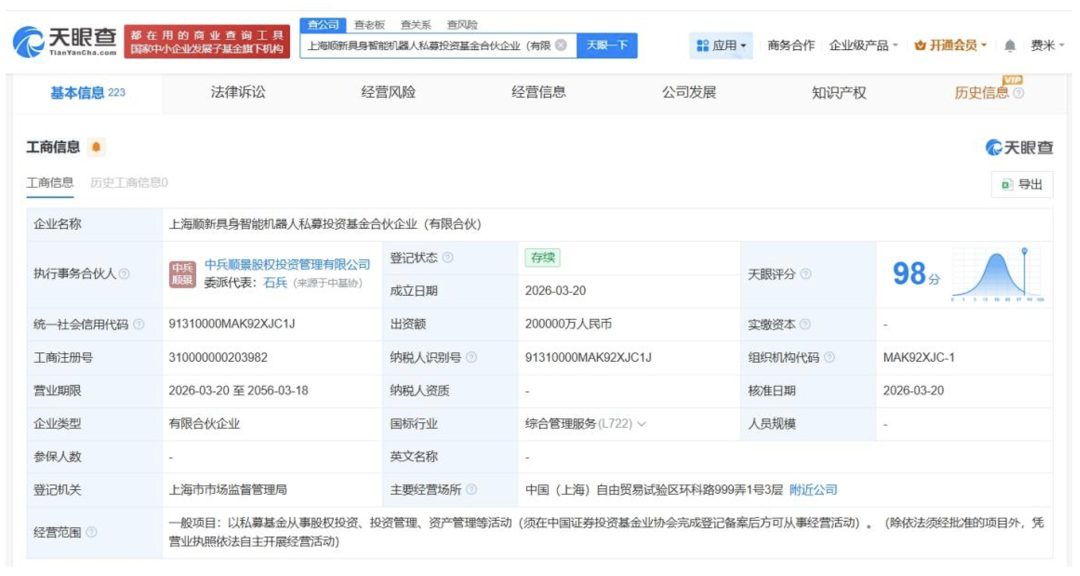Open 石兵 representative link

pyautogui.click(x=275, y=283)
